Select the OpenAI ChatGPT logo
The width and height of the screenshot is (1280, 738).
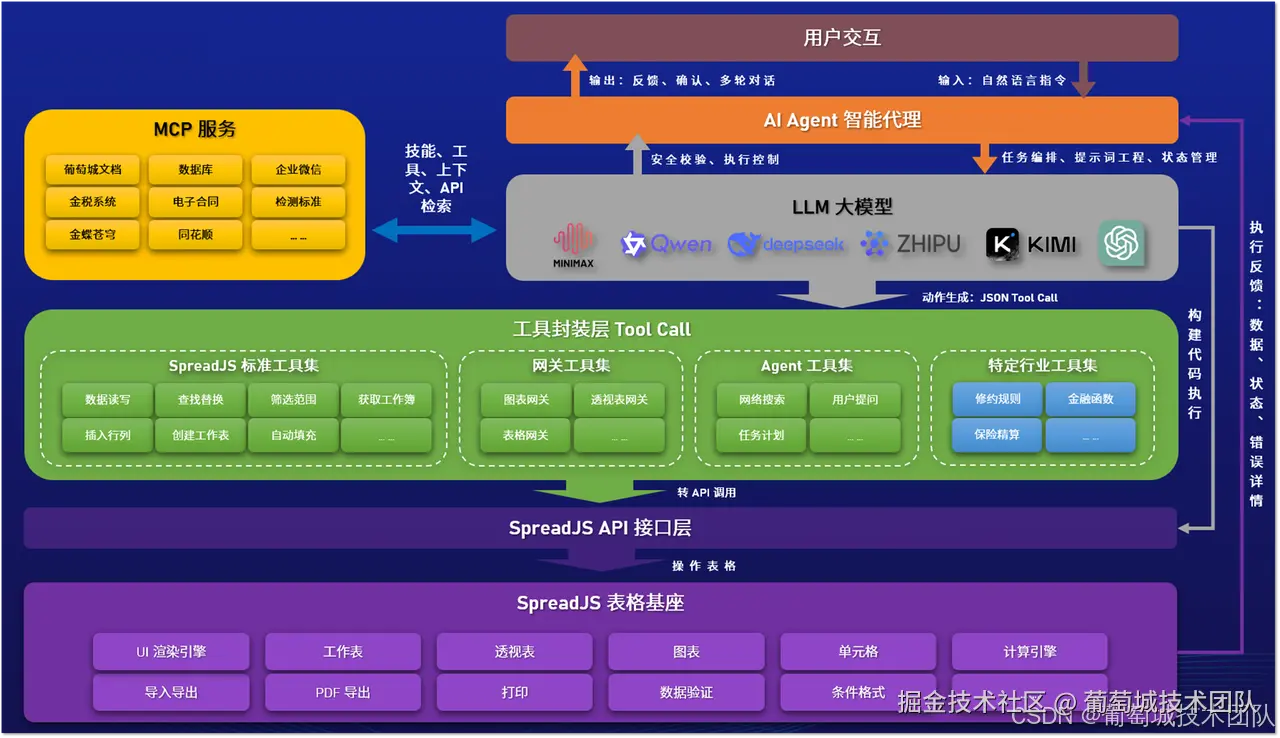(x=1122, y=243)
